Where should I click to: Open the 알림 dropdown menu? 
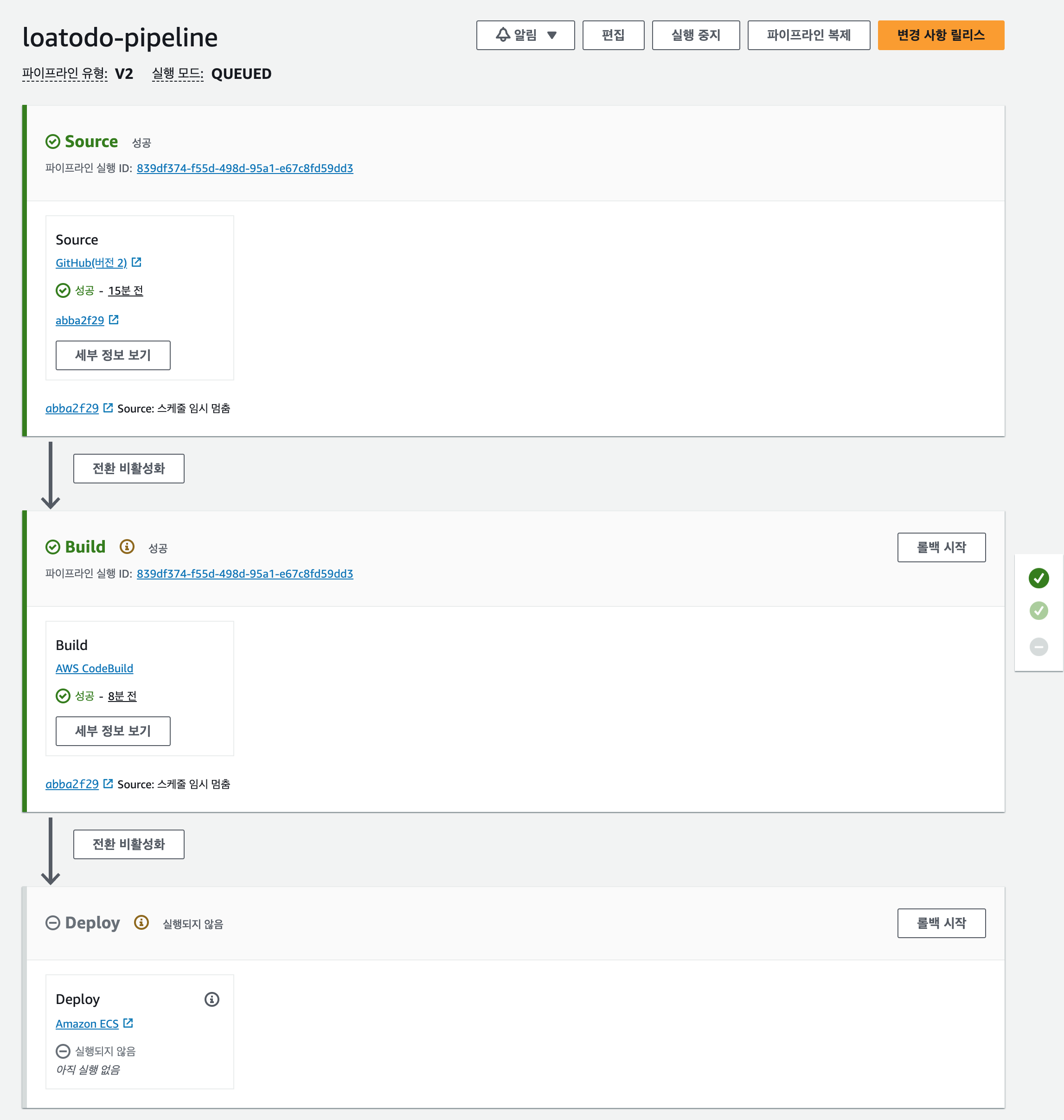tap(525, 35)
